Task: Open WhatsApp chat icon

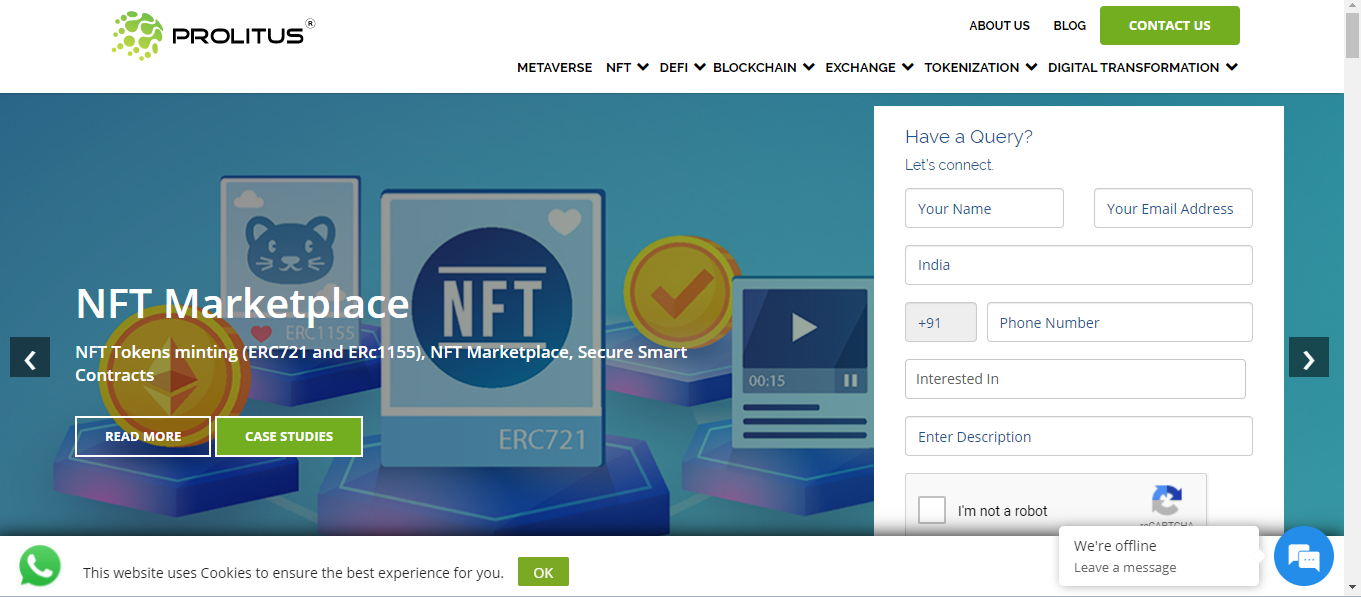Action: pos(39,566)
